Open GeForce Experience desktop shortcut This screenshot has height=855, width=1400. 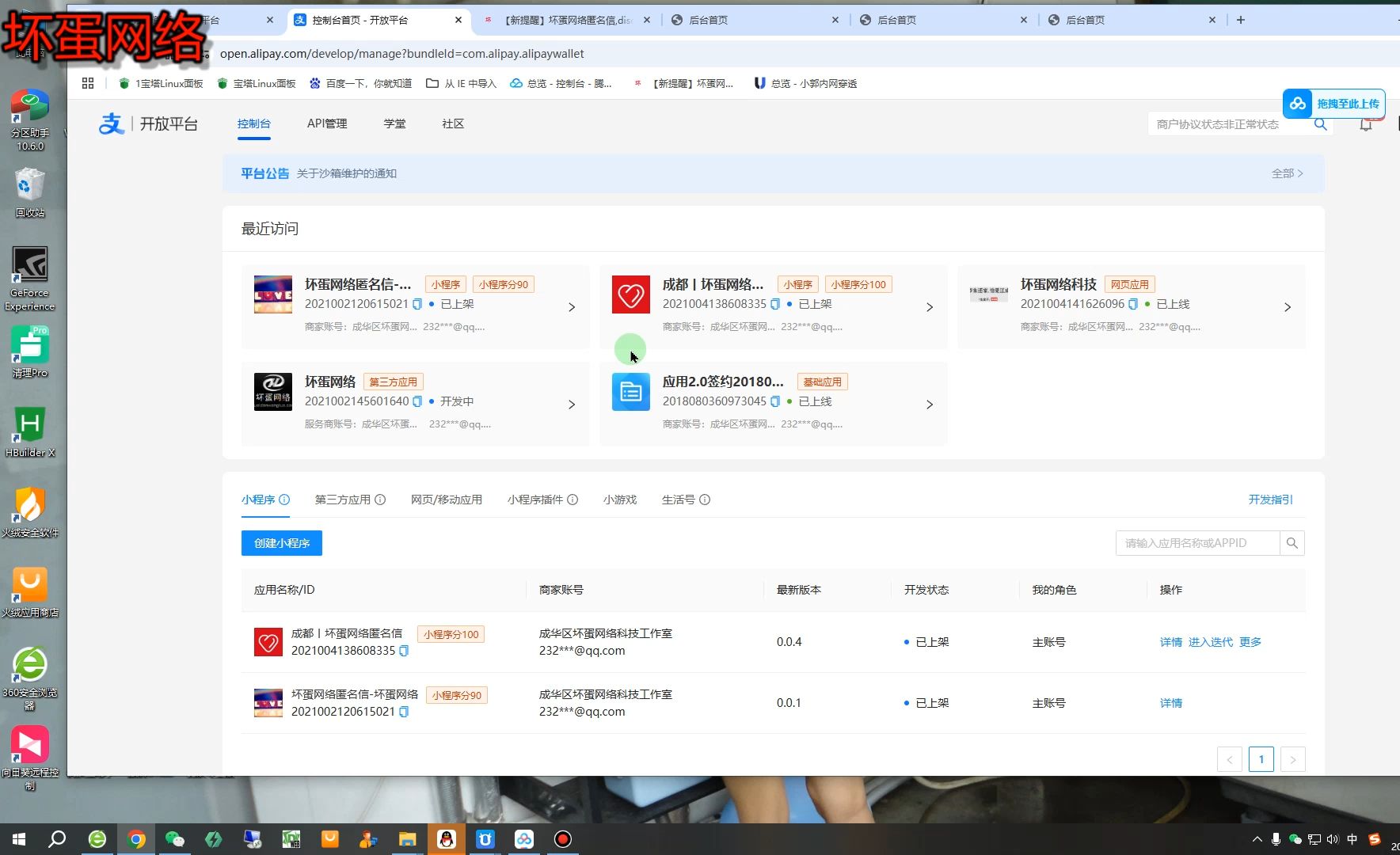[x=30, y=279]
